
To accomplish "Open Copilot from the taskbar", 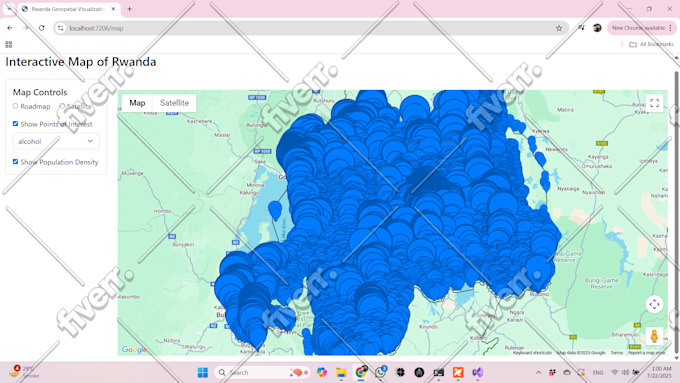I will coord(321,373).
